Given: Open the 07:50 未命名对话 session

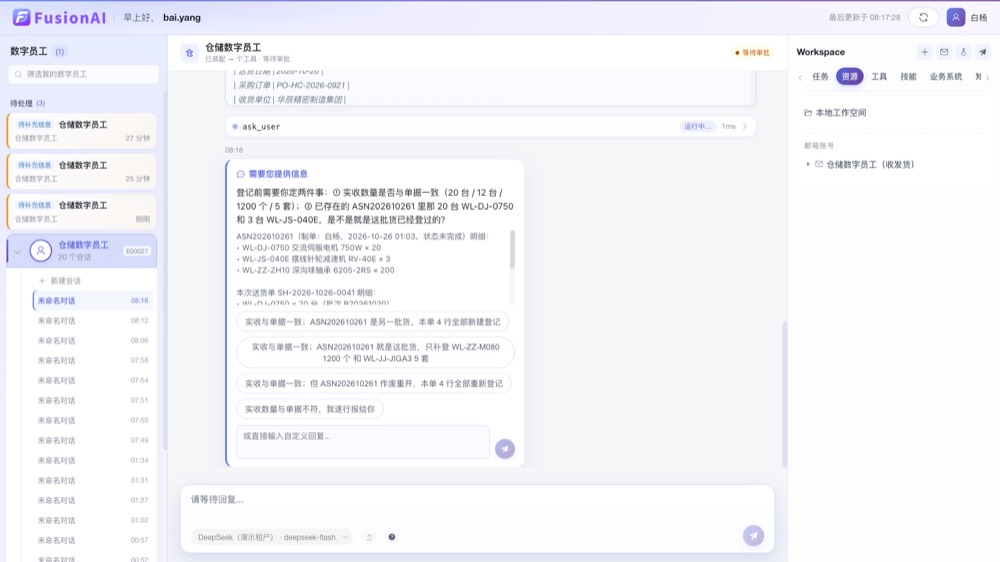Looking at the screenshot, I should pos(92,420).
